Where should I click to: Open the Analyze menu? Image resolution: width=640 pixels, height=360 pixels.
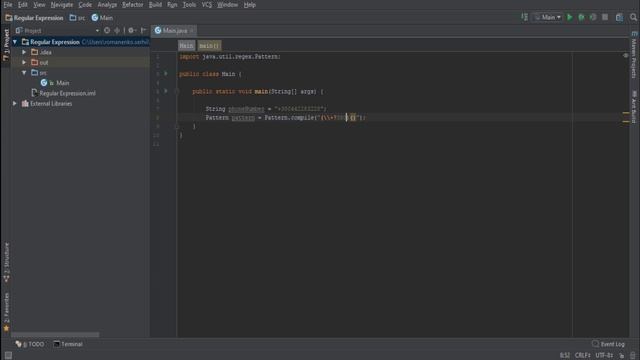click(x=107, y=5)
